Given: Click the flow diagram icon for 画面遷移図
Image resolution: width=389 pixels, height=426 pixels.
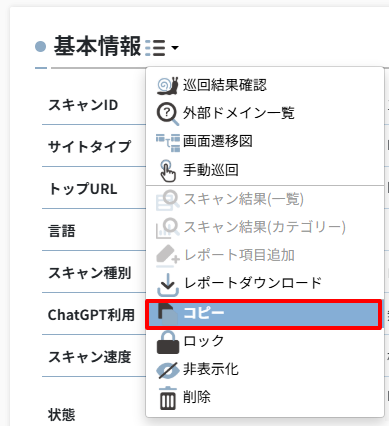Looking at the screenshot, I should (168, 142).
